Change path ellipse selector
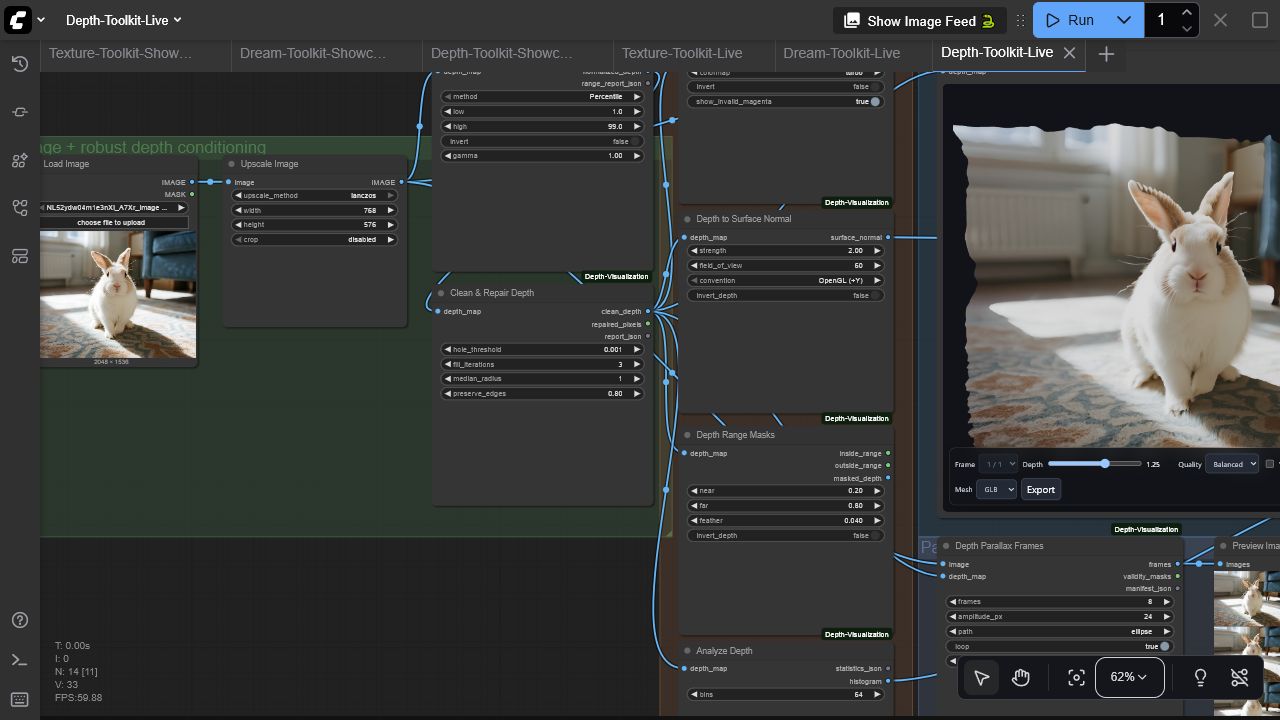 [1060, 631]
